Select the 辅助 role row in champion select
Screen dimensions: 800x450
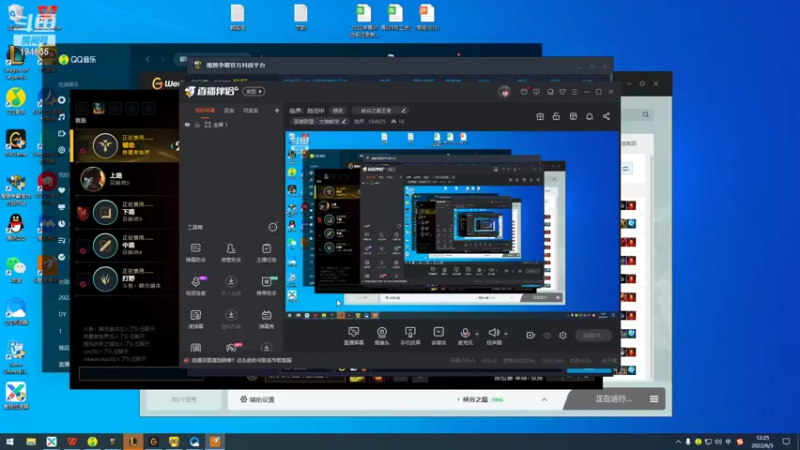125,145
